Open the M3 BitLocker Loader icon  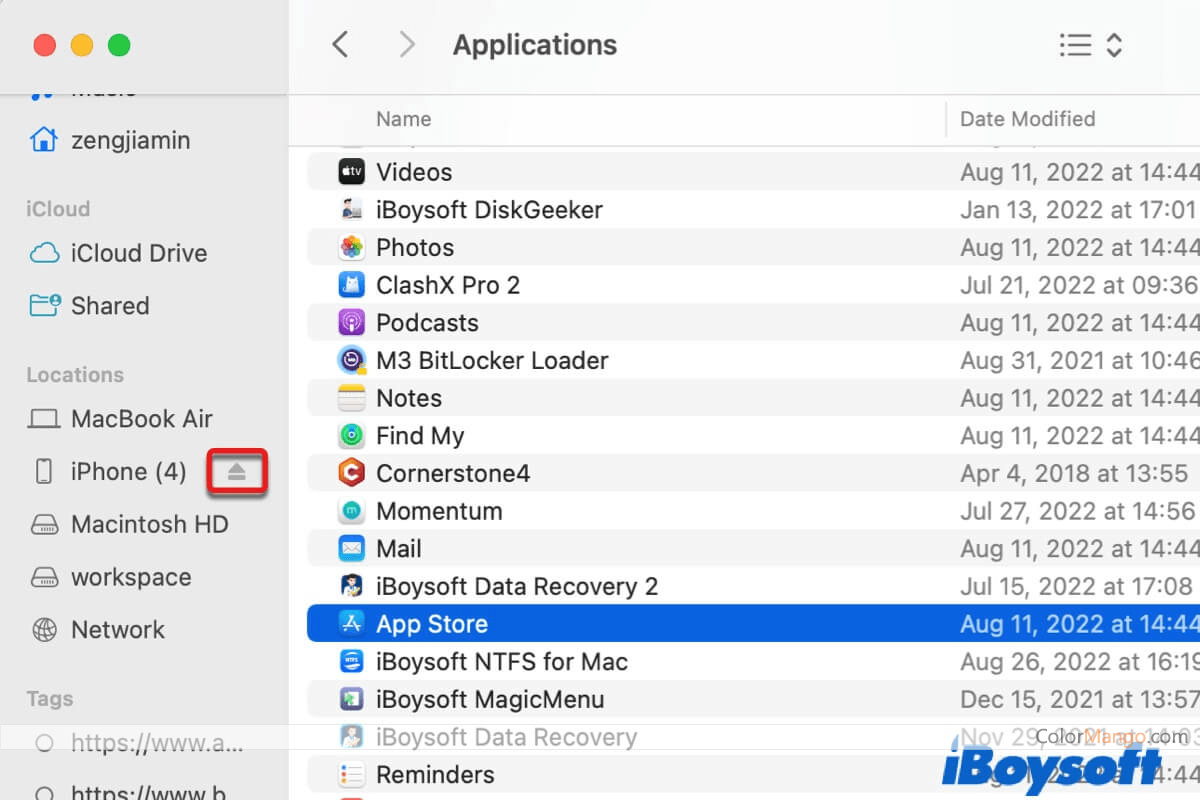(x=351, y=360)
